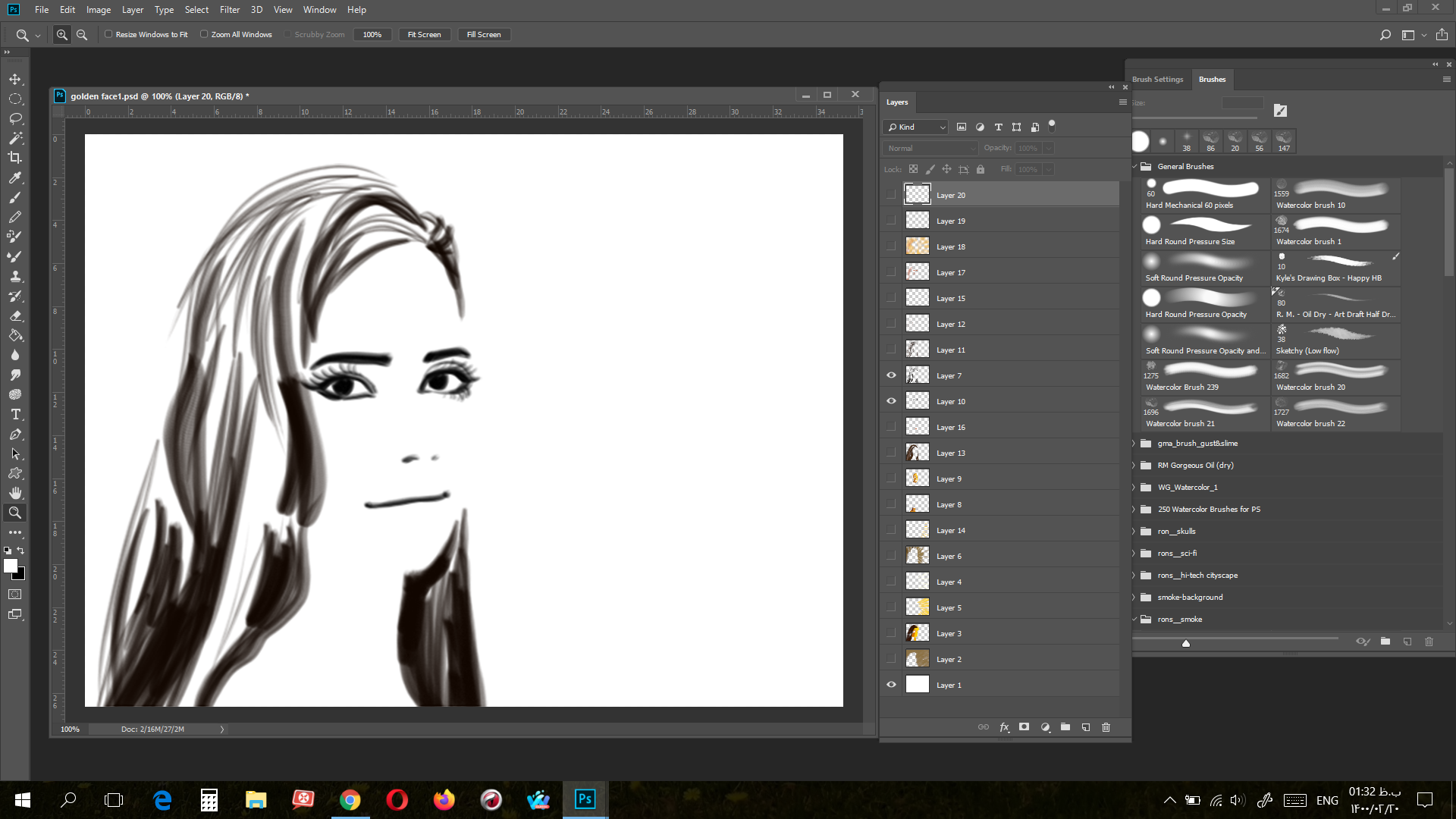This screenshot has width=1456, height=819.
Task: Open the Kind filter dropdown
Action: pos(915,127)
